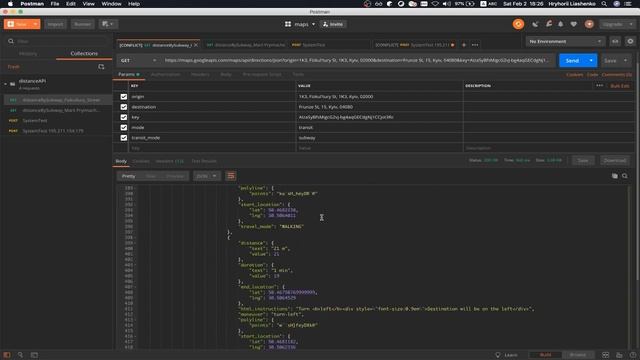
Task: Open a new request tab with plus
Action: point(464,45)
